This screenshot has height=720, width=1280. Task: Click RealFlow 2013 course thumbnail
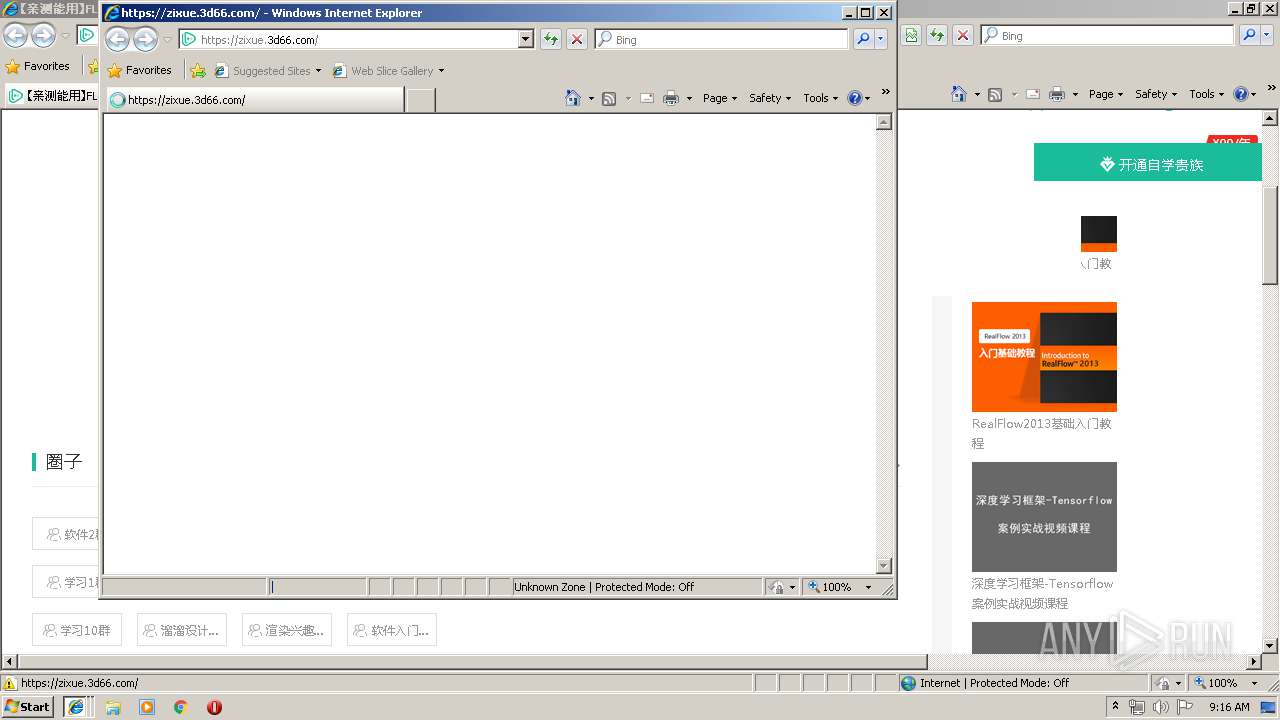(x=1044, y=357)
